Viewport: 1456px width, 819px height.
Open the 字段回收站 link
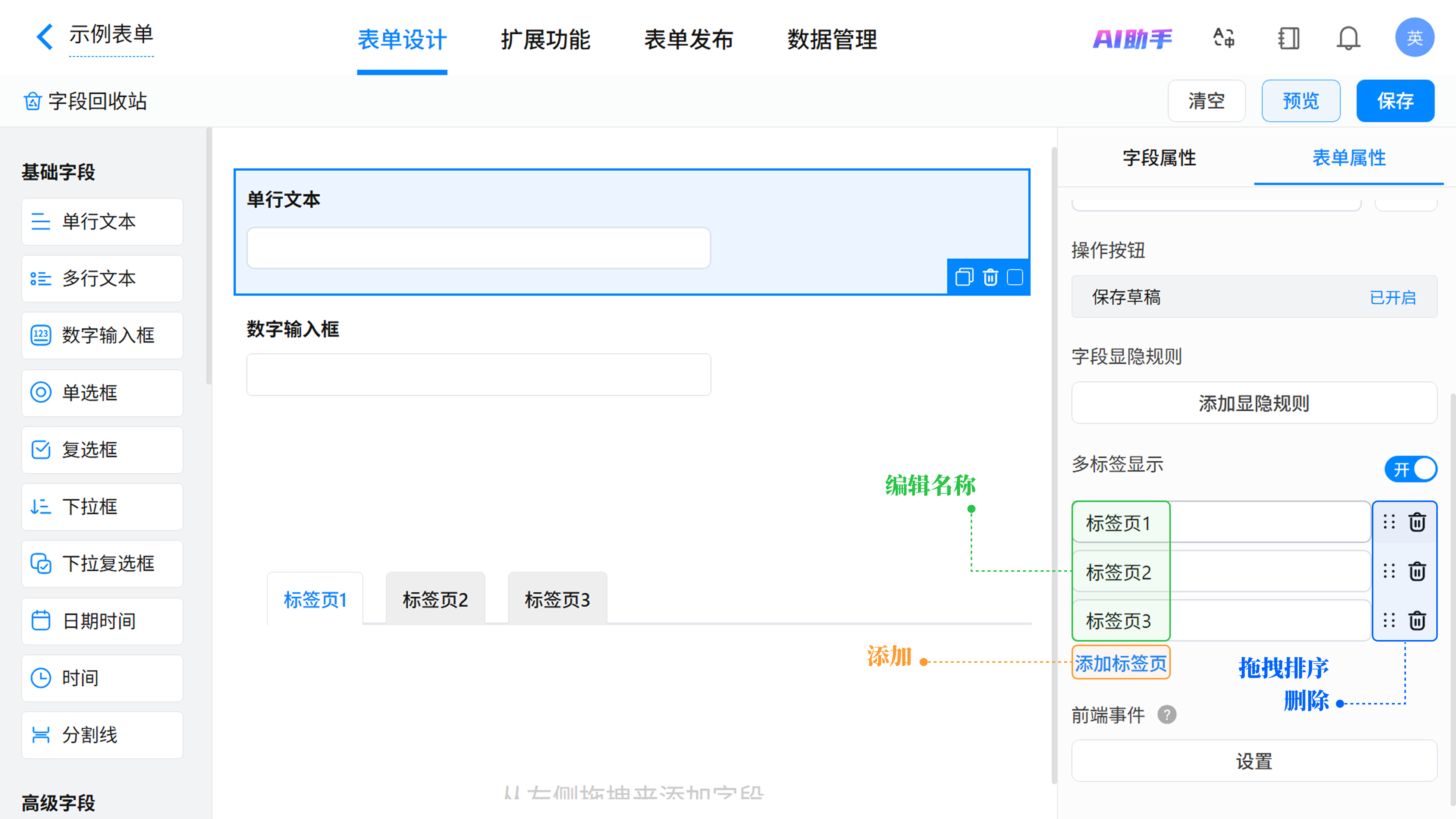point(97,101)
